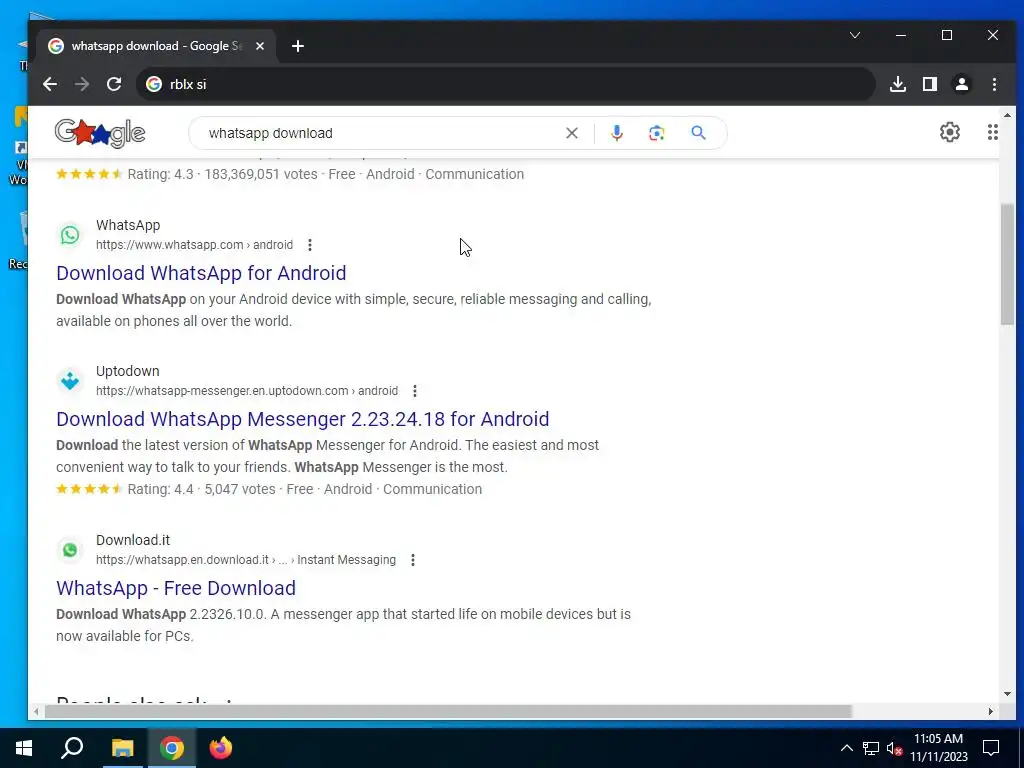Click the whatsapp.com › android URL
This screenshot has height=768, width=1024.
[x=195, y=245]
